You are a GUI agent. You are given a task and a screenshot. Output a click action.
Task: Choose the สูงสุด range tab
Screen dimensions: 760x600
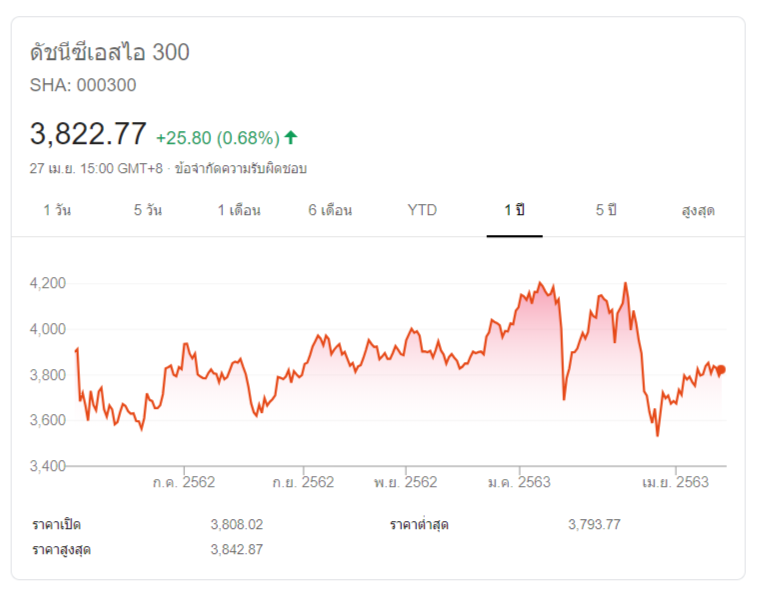click(698, 210)
